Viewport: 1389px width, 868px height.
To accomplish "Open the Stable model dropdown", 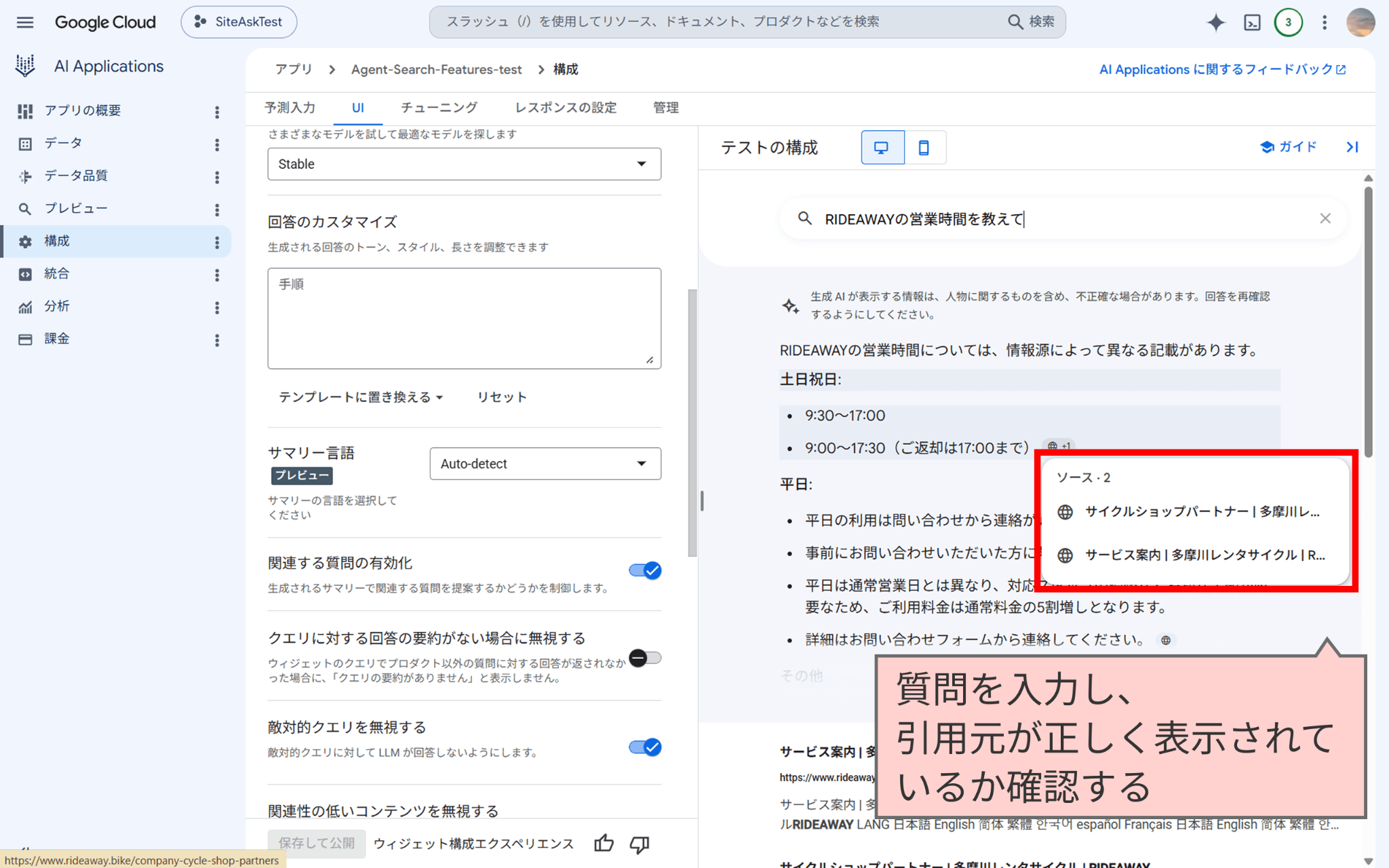I will click(x=464, y=164).
